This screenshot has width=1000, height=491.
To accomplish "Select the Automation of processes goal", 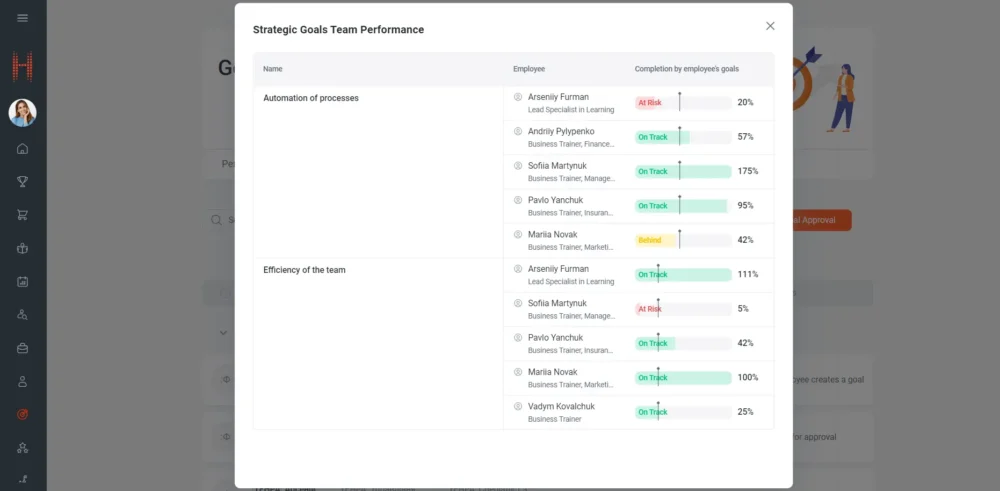I will coord(311,98).
